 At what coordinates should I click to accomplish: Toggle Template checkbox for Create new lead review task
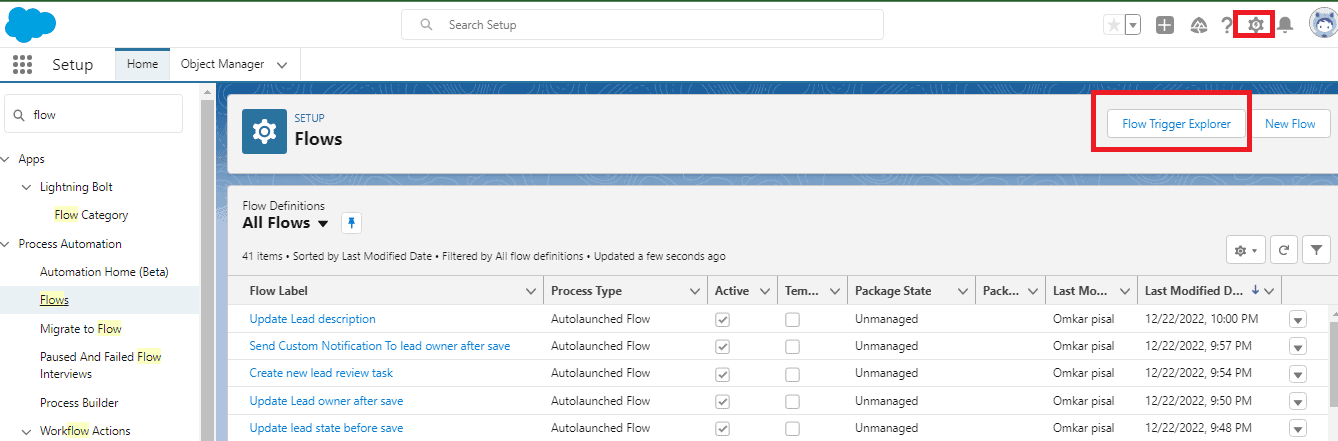tap(792, 374)
